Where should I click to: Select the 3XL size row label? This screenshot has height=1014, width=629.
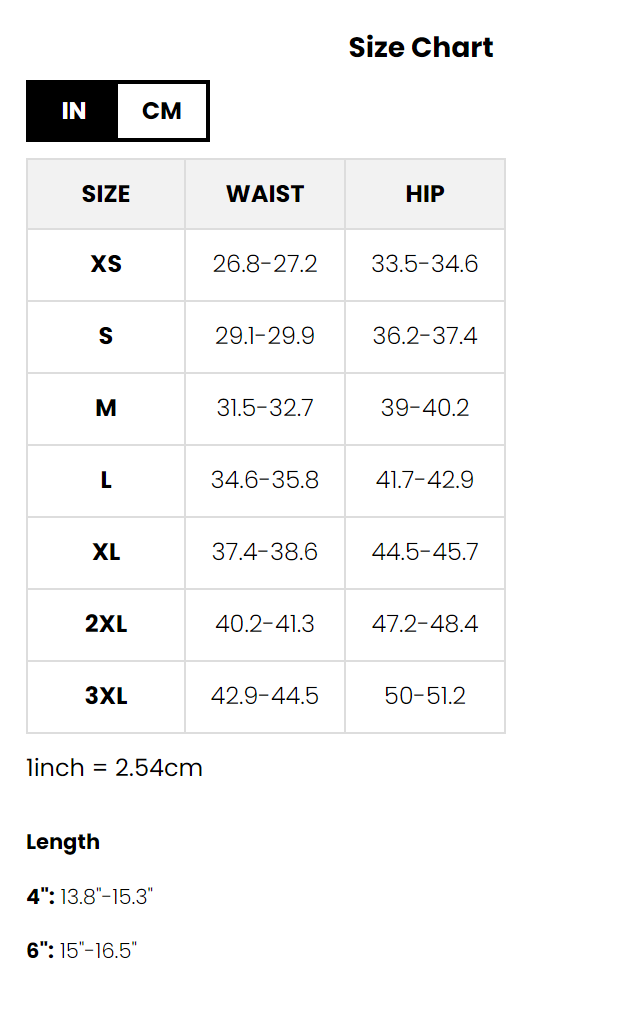(106, 697)
